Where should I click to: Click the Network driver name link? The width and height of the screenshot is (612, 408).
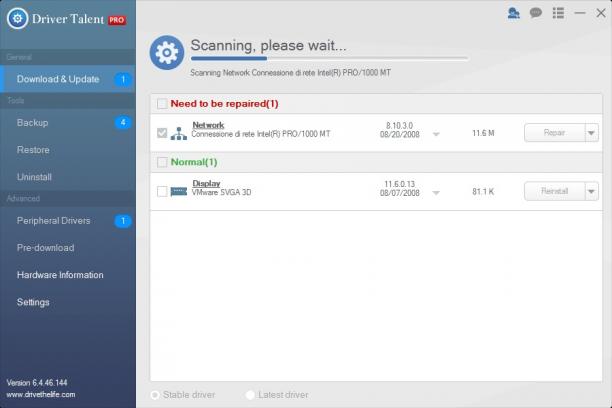pyautogui.click(x=208, y=125)
